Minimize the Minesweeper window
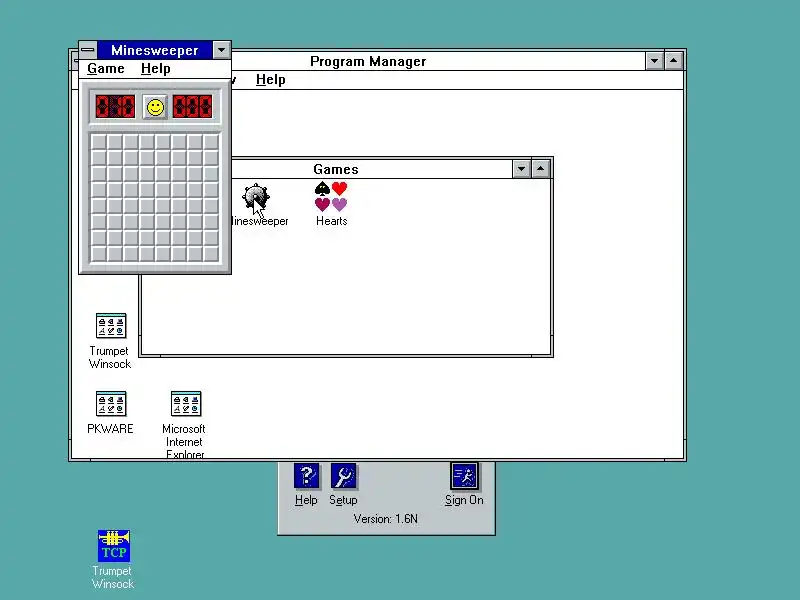 [221, 50]
